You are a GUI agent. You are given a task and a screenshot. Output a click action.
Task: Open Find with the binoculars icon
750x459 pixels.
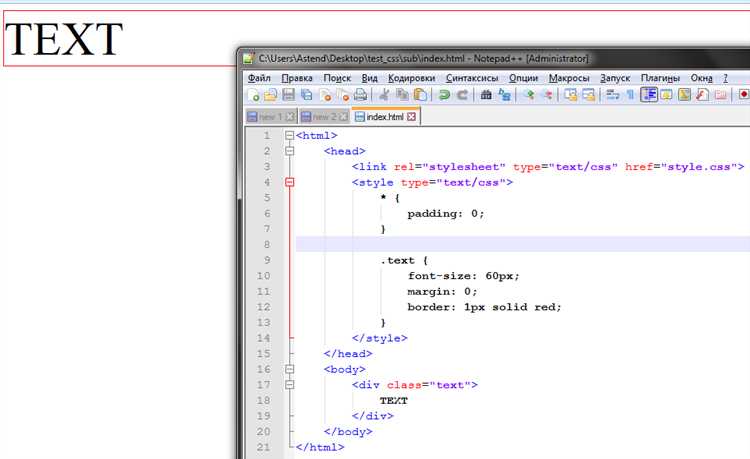[486, 95]
